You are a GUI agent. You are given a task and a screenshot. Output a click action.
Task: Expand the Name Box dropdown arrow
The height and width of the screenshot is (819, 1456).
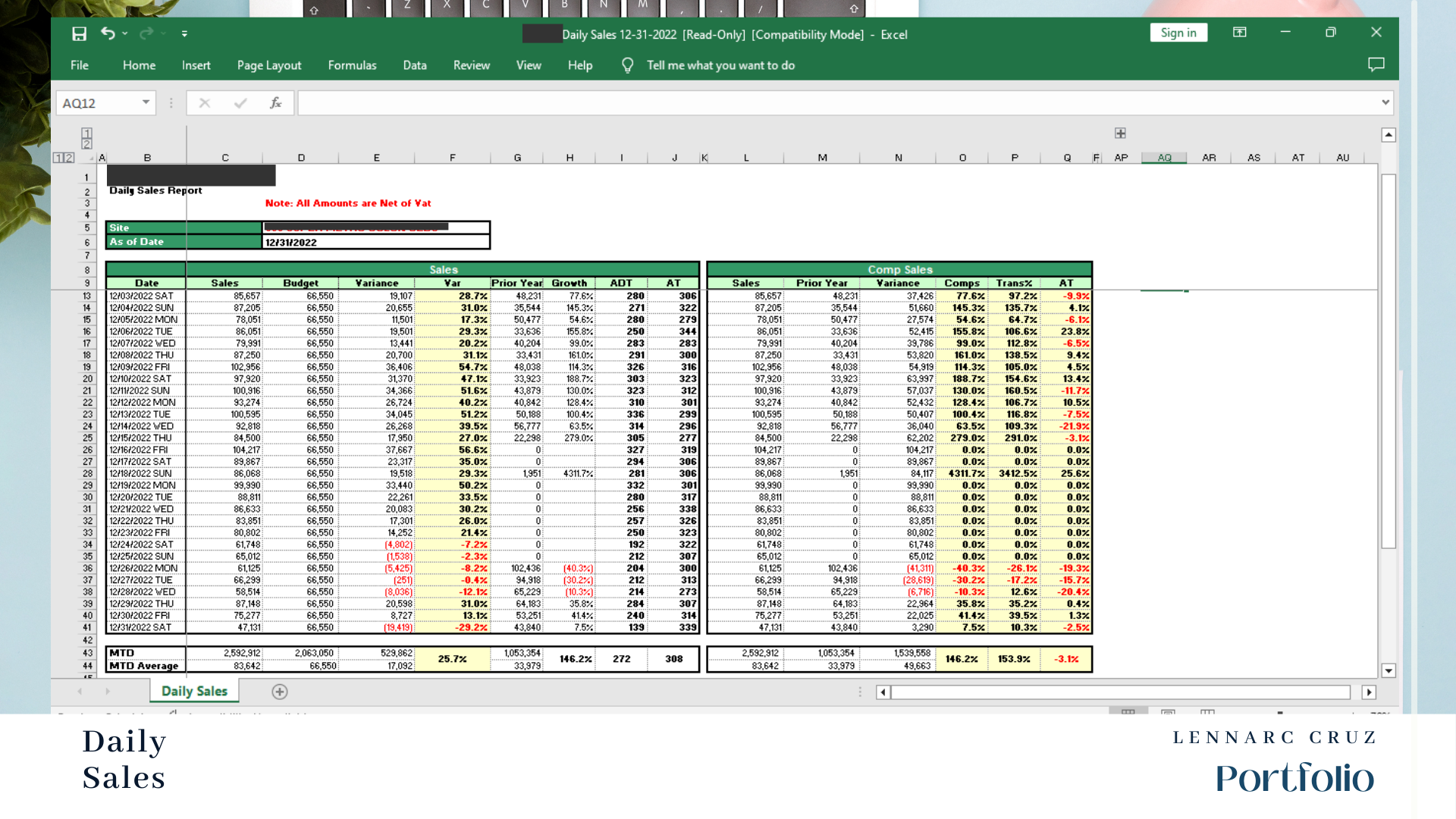(146, 102)
